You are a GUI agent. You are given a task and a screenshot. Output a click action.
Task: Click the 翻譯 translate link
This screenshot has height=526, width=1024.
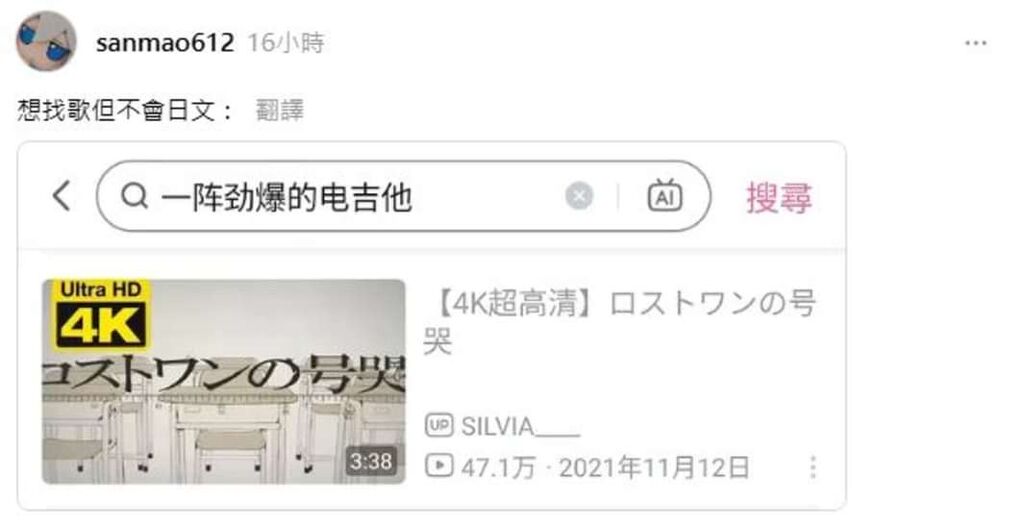(280, 110)
